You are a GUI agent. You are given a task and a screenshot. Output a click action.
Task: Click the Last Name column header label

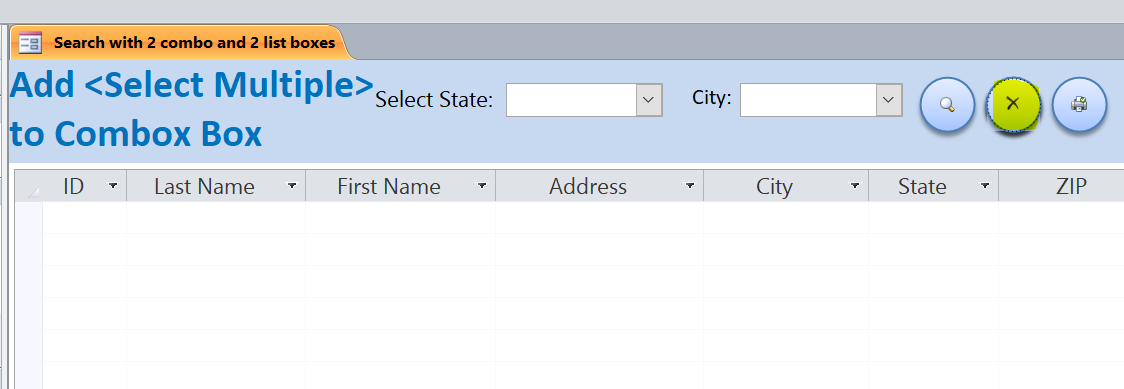point(204,187)
